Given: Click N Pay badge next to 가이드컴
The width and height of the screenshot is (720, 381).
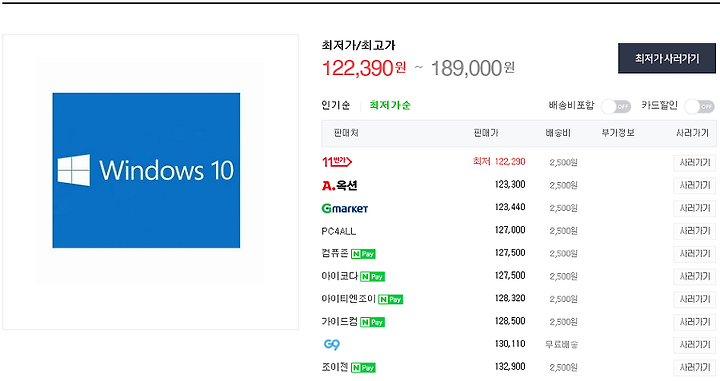Looking at the screenshot, I should 372,322.
